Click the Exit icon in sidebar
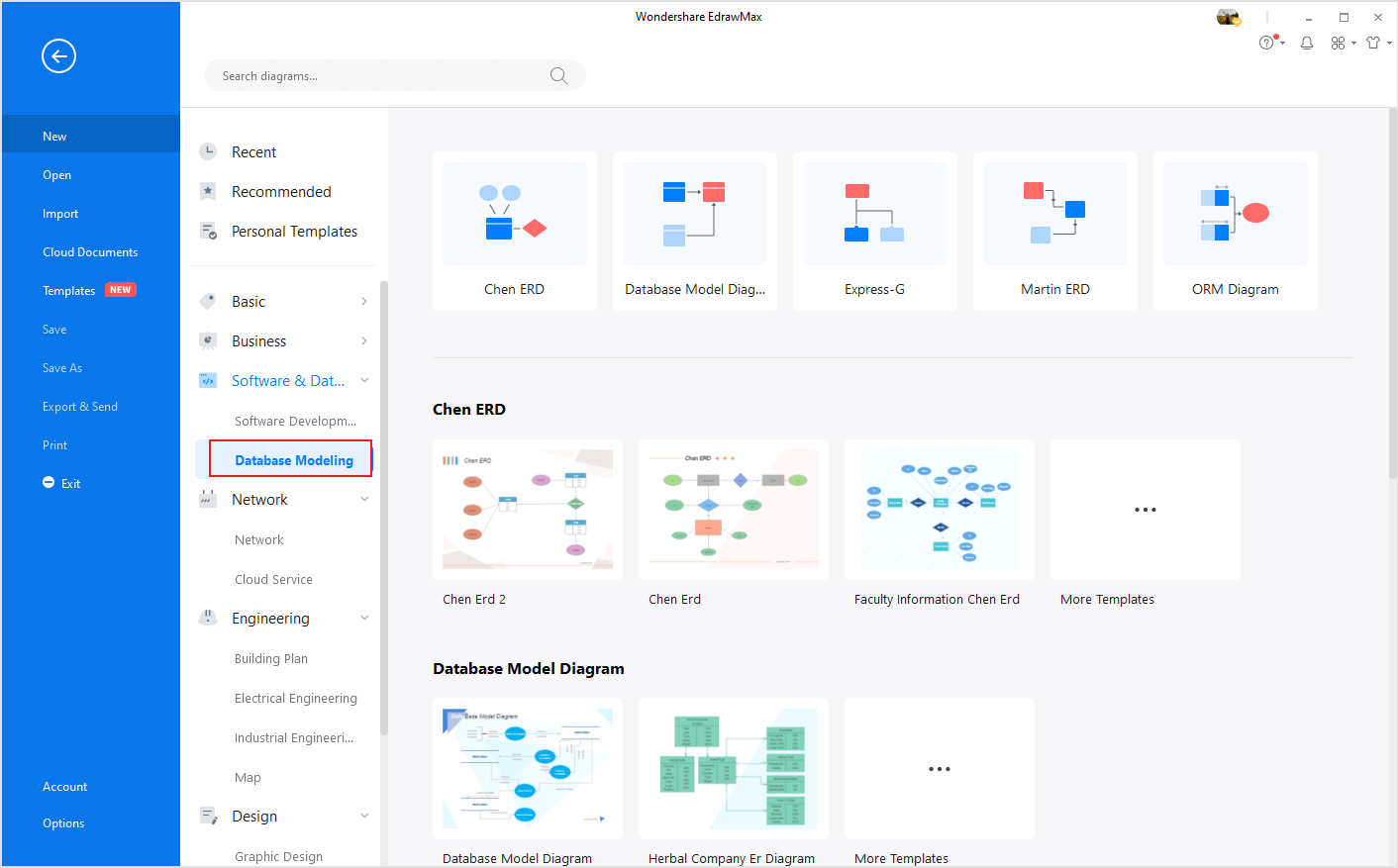 click(x=49, y=483)
